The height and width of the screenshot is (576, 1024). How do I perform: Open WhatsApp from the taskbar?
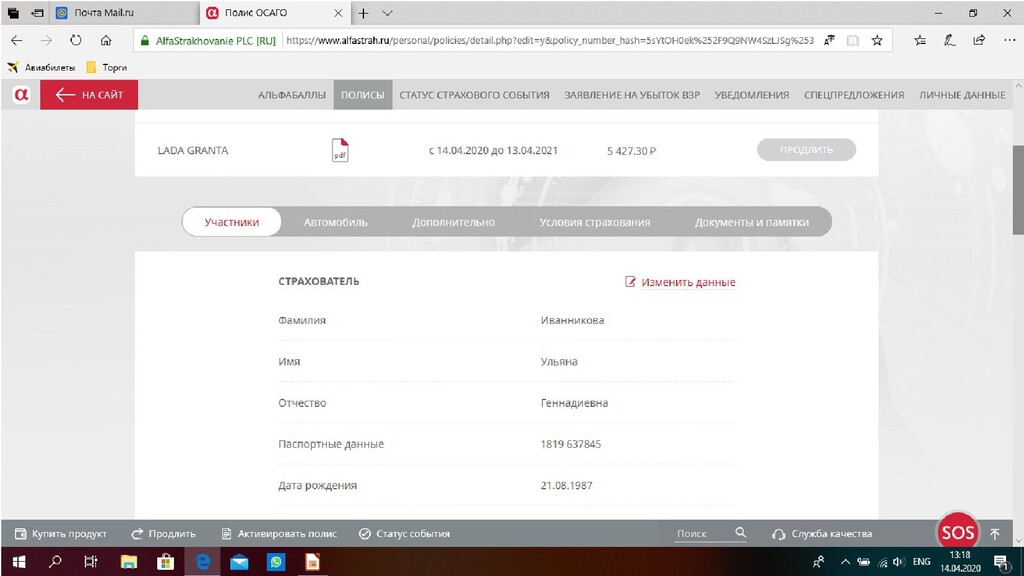click(x=276, y=562)
